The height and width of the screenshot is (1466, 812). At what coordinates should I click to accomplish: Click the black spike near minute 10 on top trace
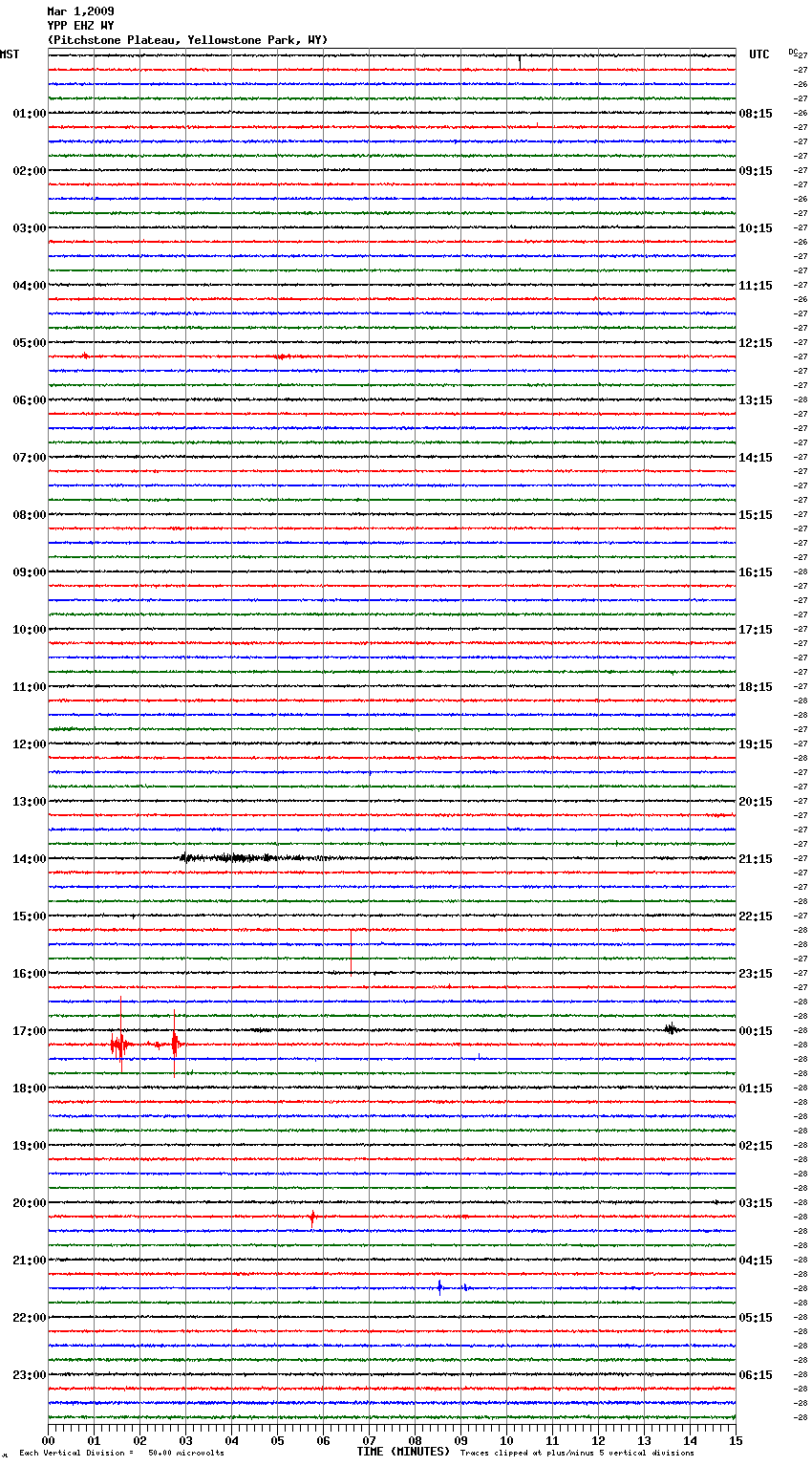(520, 60)
